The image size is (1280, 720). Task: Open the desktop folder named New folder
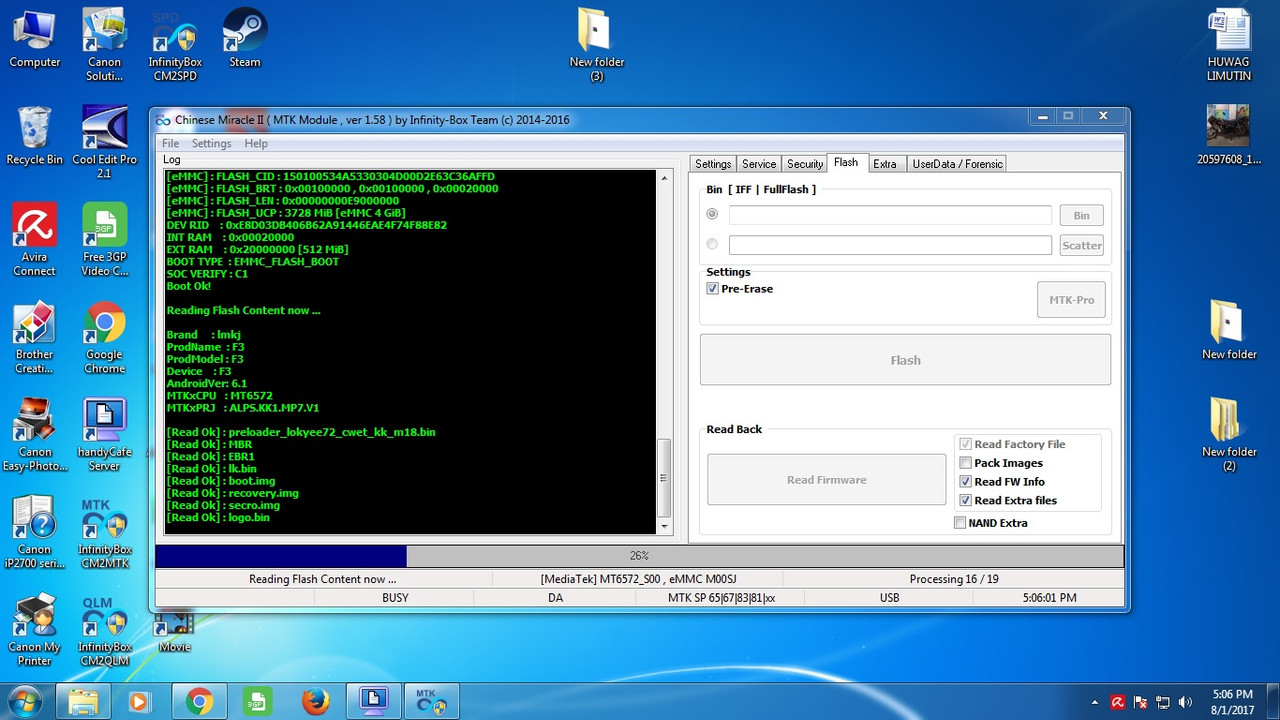(1228, 330)
